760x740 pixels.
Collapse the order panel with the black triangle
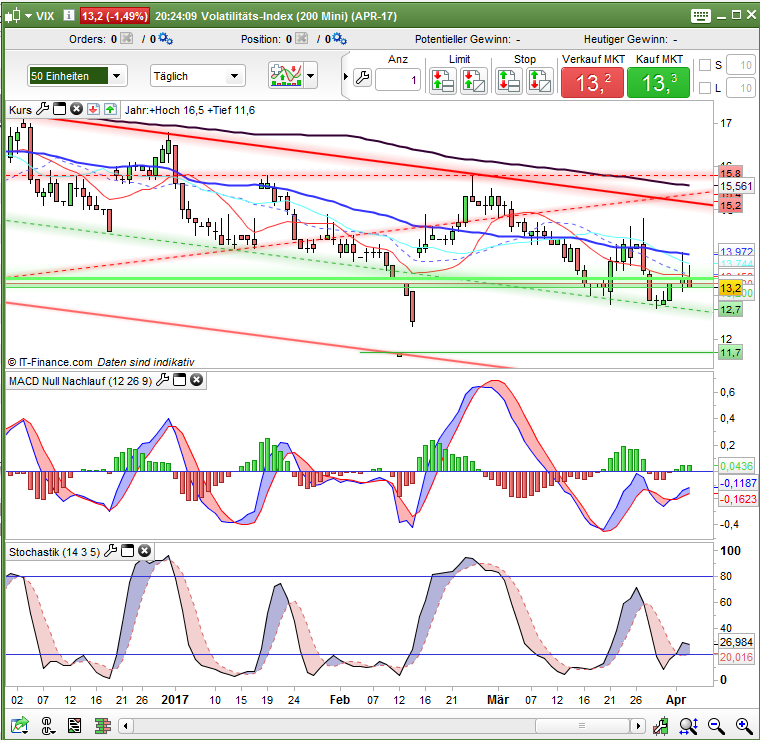[346, 77]
